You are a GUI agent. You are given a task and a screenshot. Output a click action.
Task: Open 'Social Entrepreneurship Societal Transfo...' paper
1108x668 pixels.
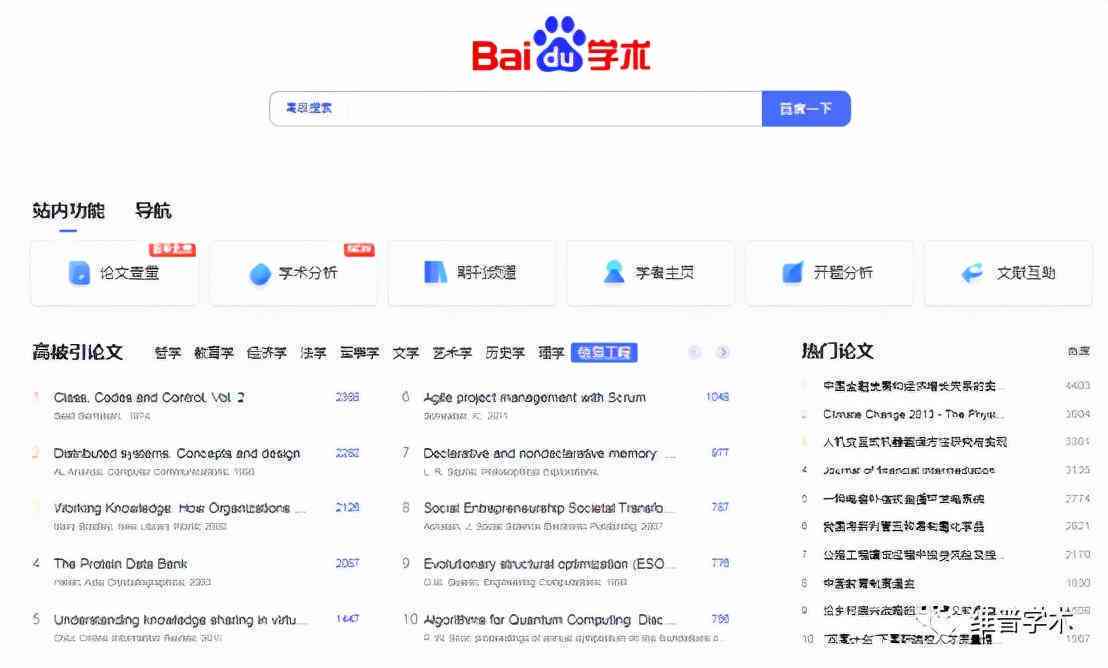click(x=548, y=508)
